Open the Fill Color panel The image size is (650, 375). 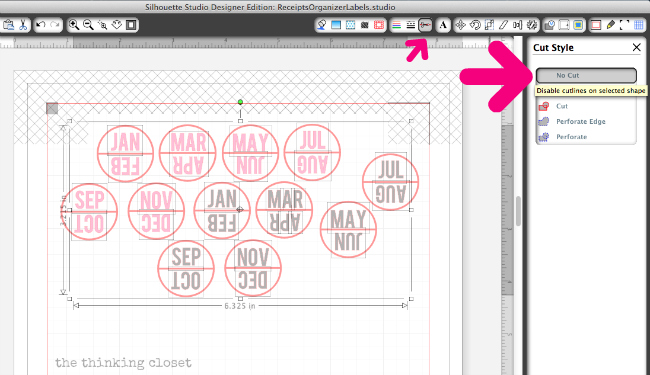tap(321, 25)
